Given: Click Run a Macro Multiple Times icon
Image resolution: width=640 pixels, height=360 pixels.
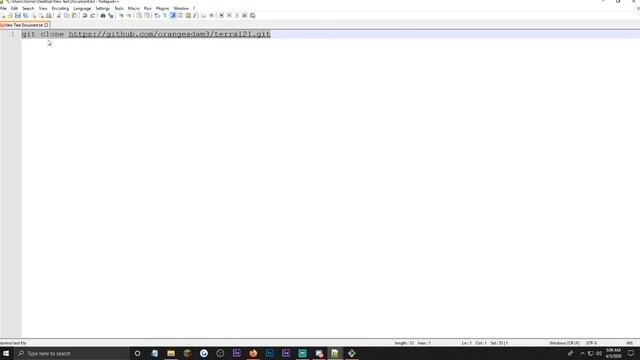Looking at the screenshot, I should tap(244, 16).
